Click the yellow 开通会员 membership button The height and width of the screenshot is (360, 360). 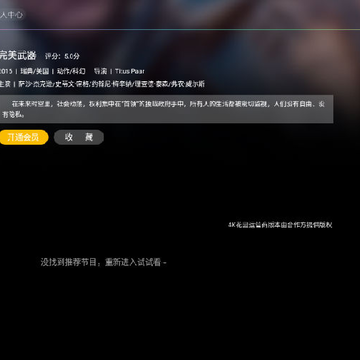point(23,137)
